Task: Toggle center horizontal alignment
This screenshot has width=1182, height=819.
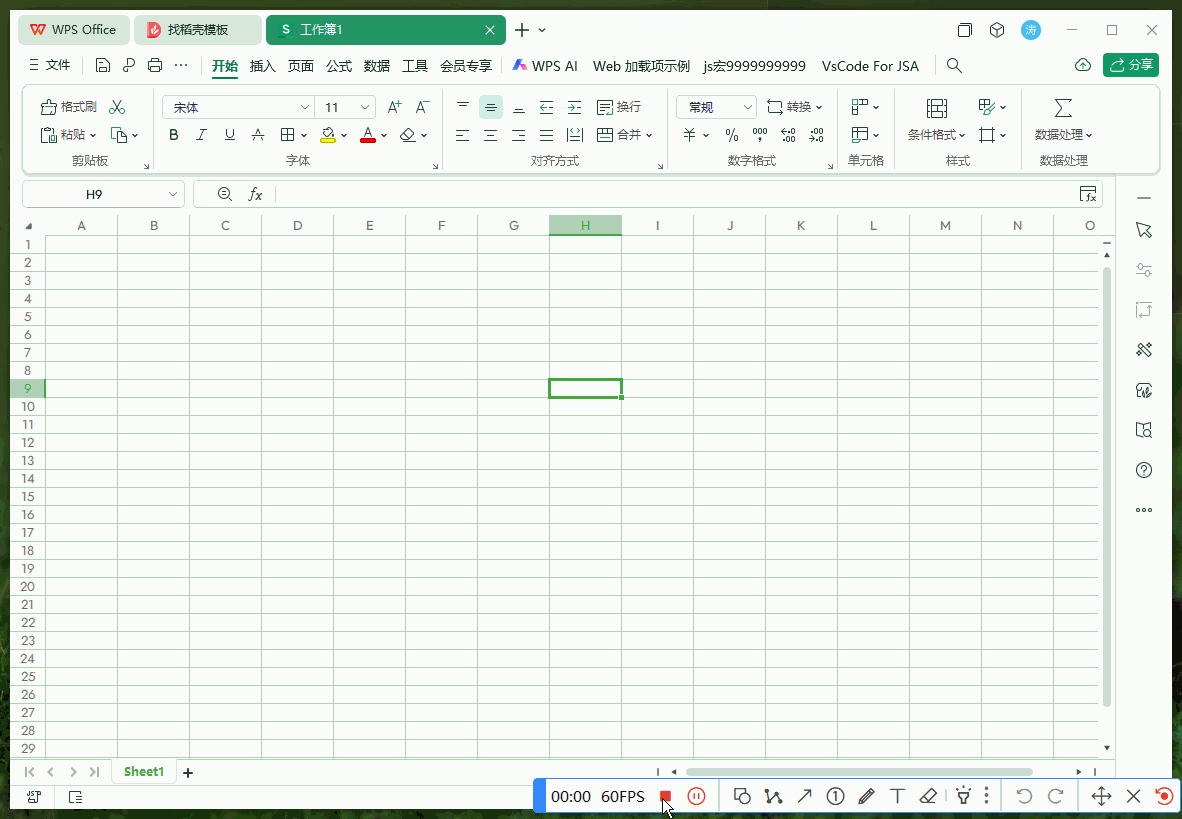Action: 491,135
